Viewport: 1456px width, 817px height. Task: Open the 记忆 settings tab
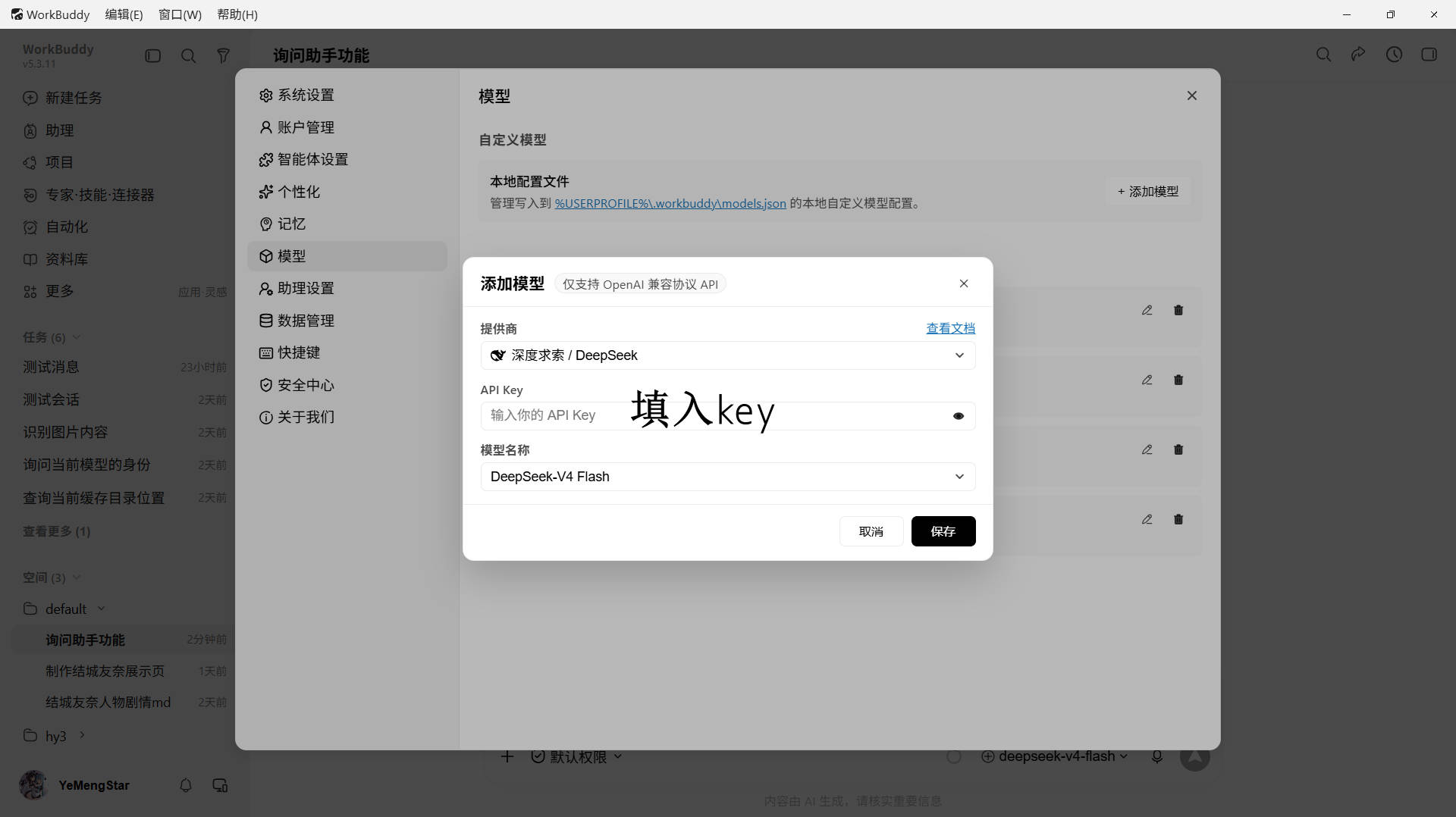click(347, 224)
